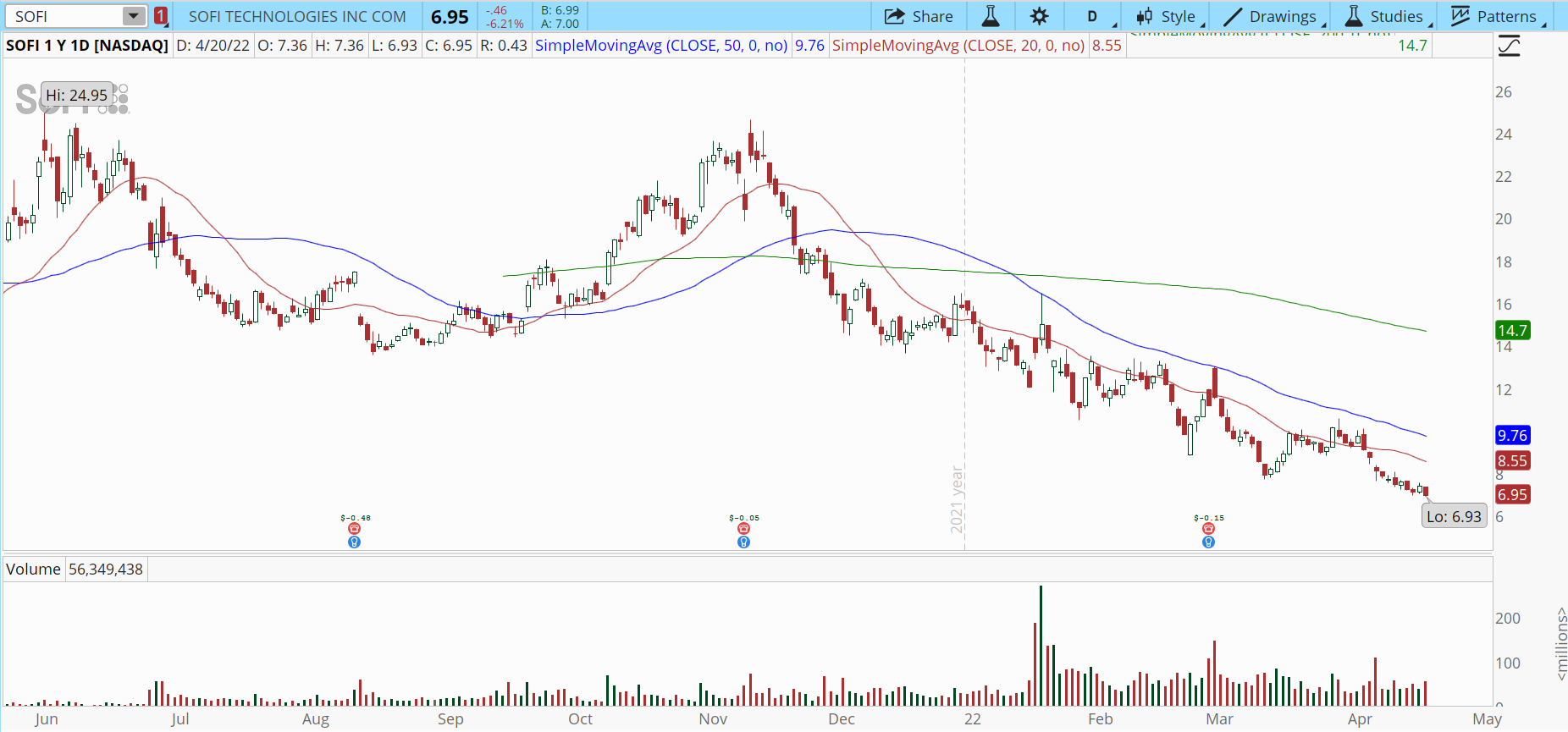Click the chart drawing-set icon below Patterns
This screenshot has width=1568, height=732.
[x=1509, y=46]
